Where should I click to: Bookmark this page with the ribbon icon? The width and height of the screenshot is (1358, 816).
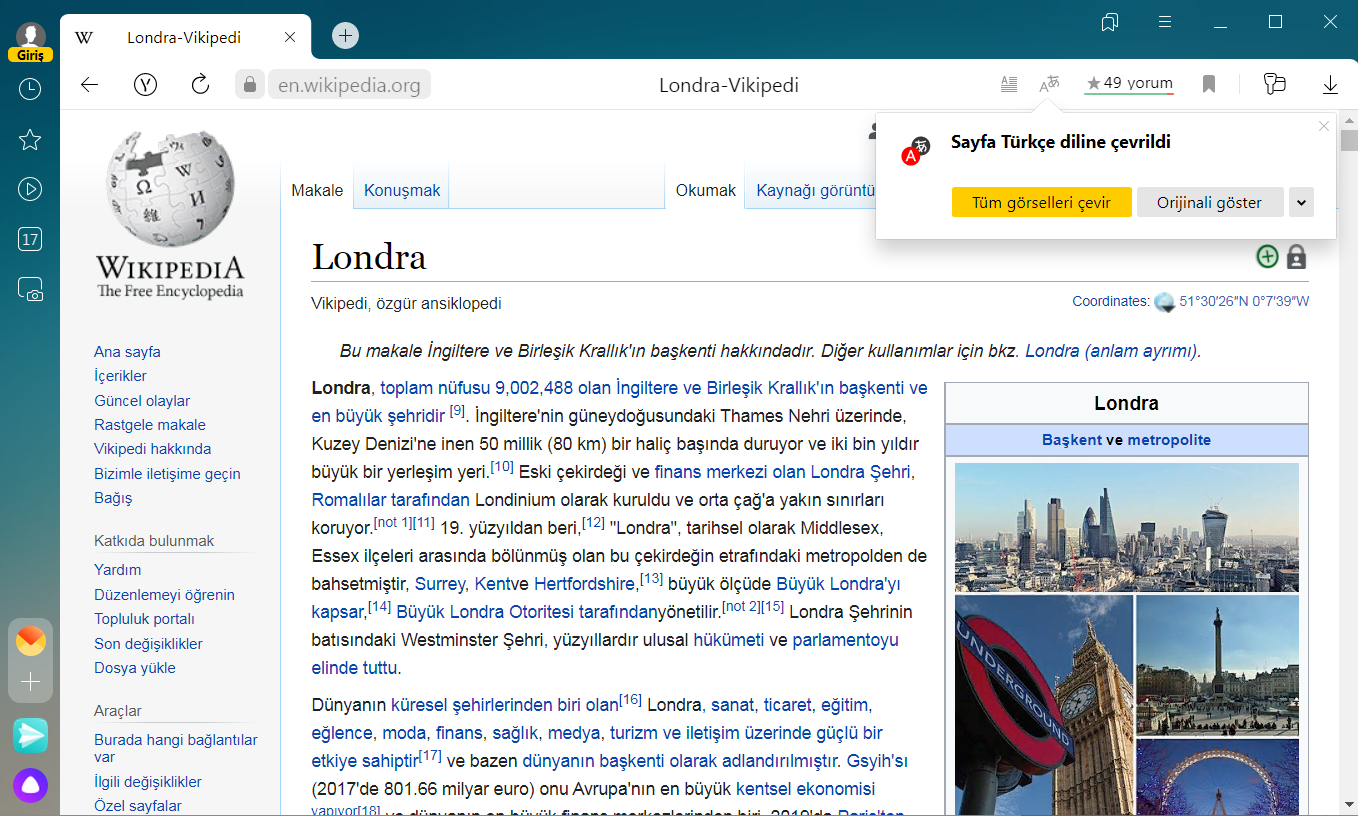(1209, 84)
